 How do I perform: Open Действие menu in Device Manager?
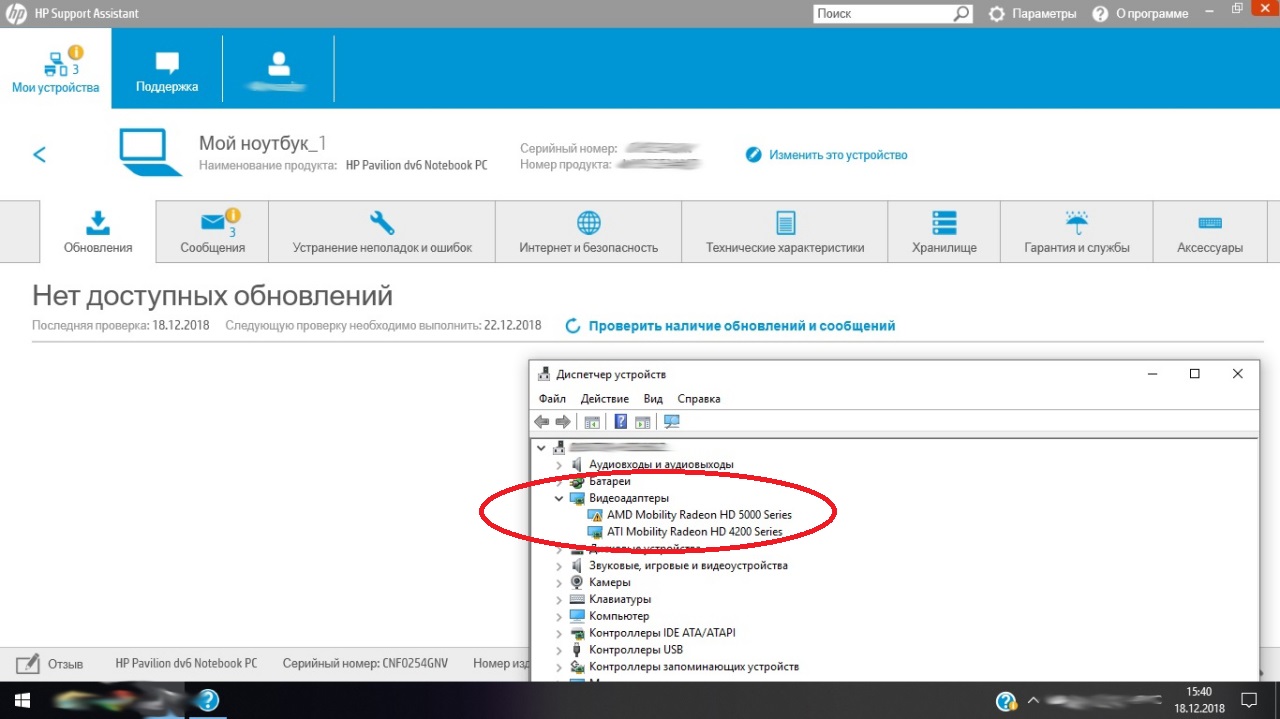(x=604, y=398)
